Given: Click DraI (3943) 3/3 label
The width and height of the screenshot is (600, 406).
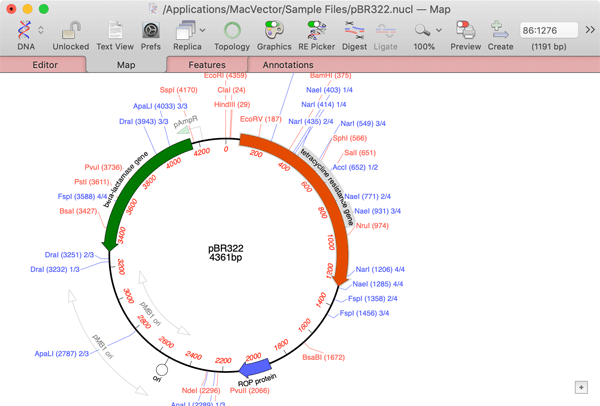Looking at the screenshot, I should coord(143,121).
